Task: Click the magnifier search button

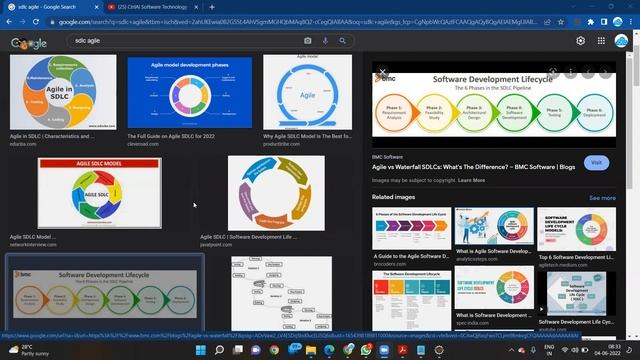Action: [x=342, y=40]
